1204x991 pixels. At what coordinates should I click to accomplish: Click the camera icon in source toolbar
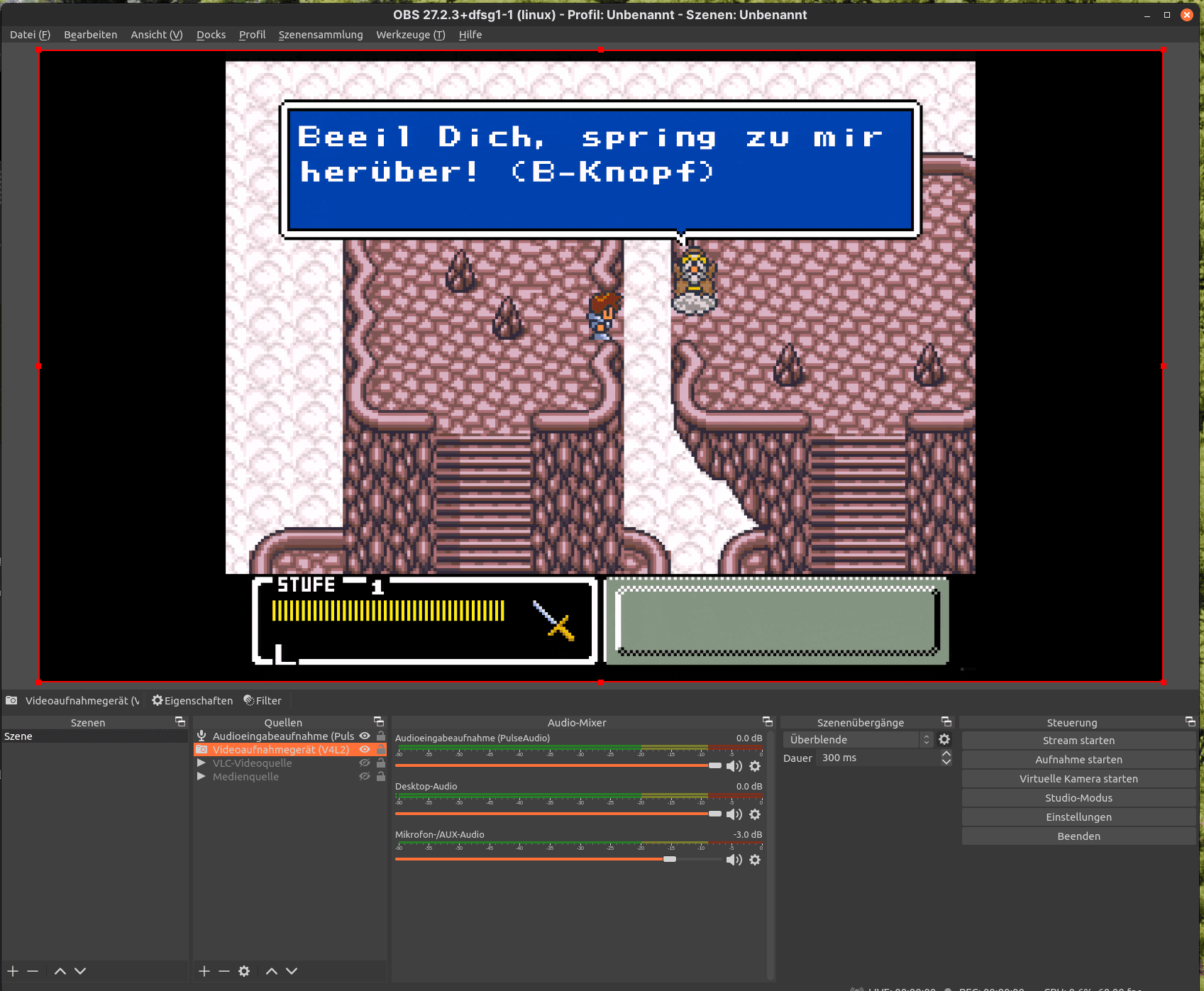click(11, 701)
